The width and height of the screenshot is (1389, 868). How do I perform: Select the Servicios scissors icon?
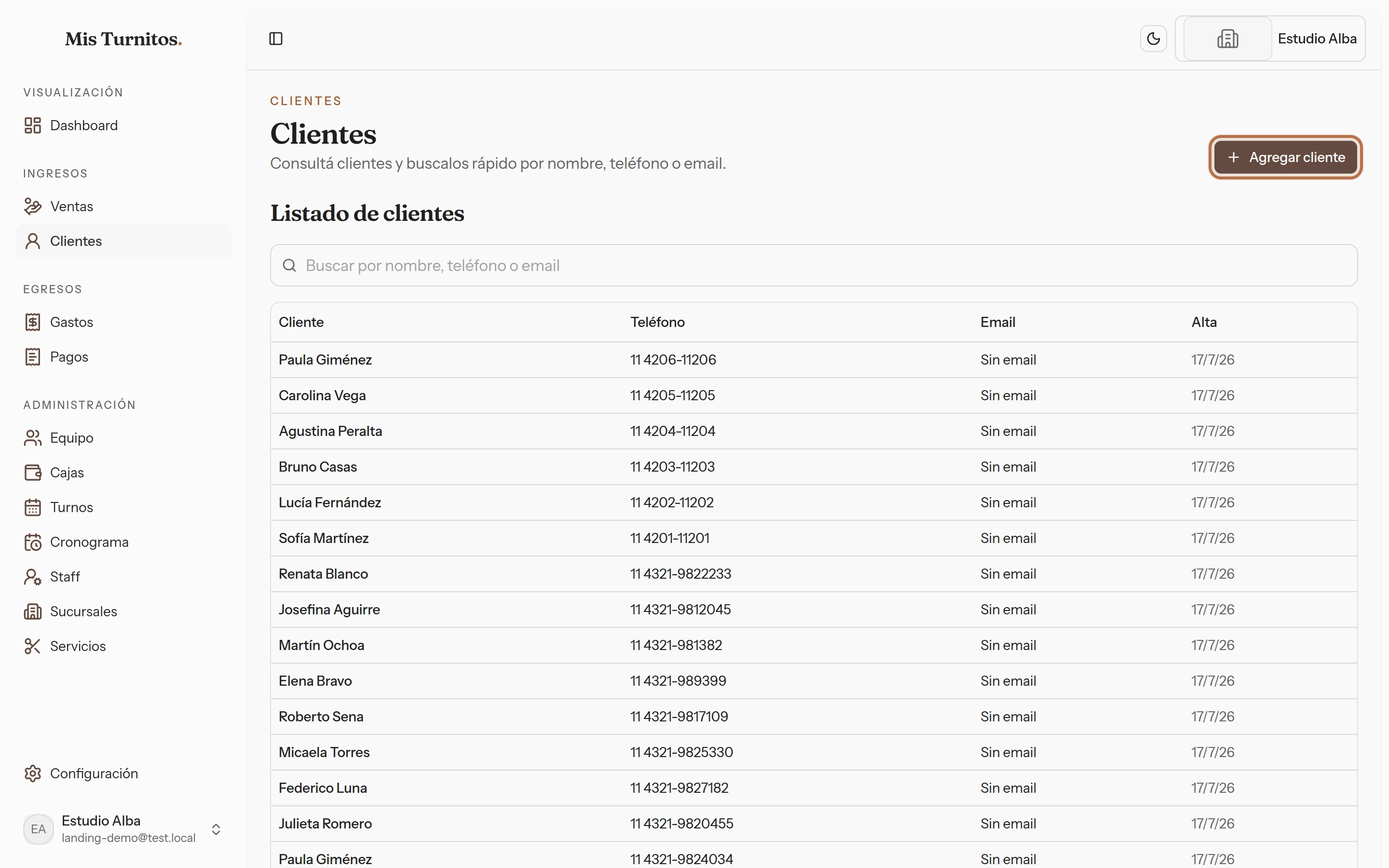pyautogui.click(x=33, y=646)
